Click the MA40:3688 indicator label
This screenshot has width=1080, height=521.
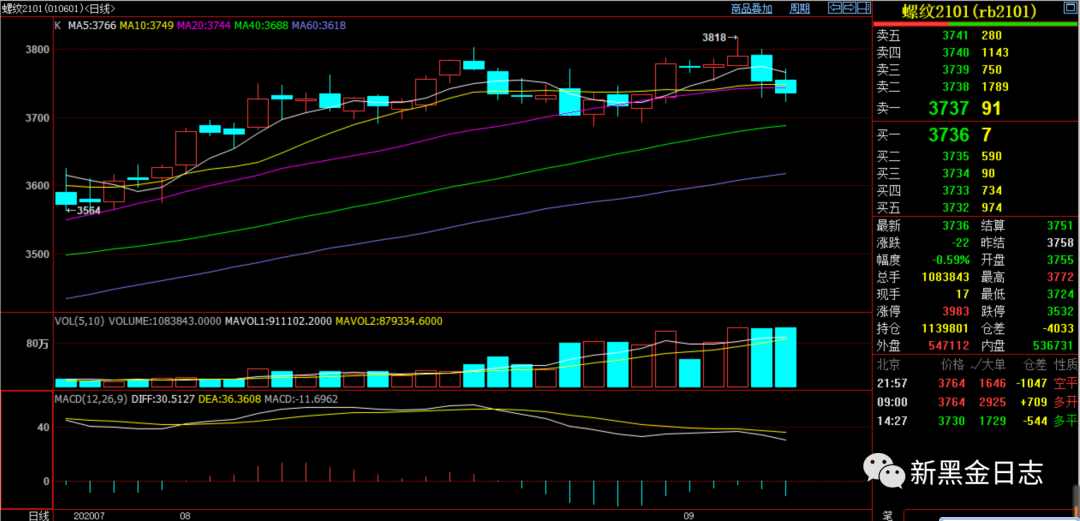click(261, 25)
